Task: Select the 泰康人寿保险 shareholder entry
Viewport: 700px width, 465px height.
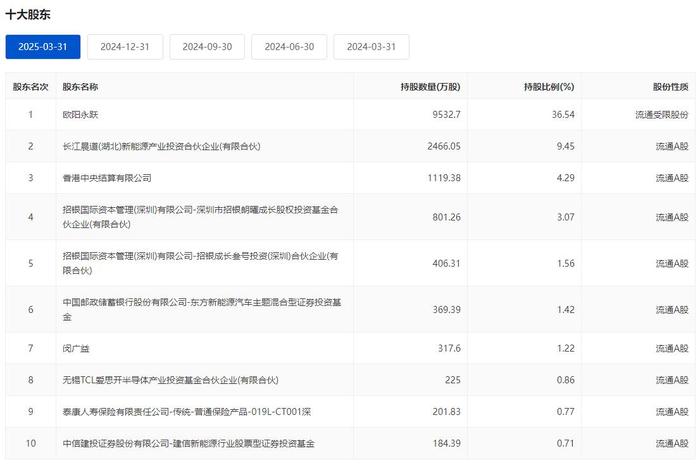Action: coord(187,412)
